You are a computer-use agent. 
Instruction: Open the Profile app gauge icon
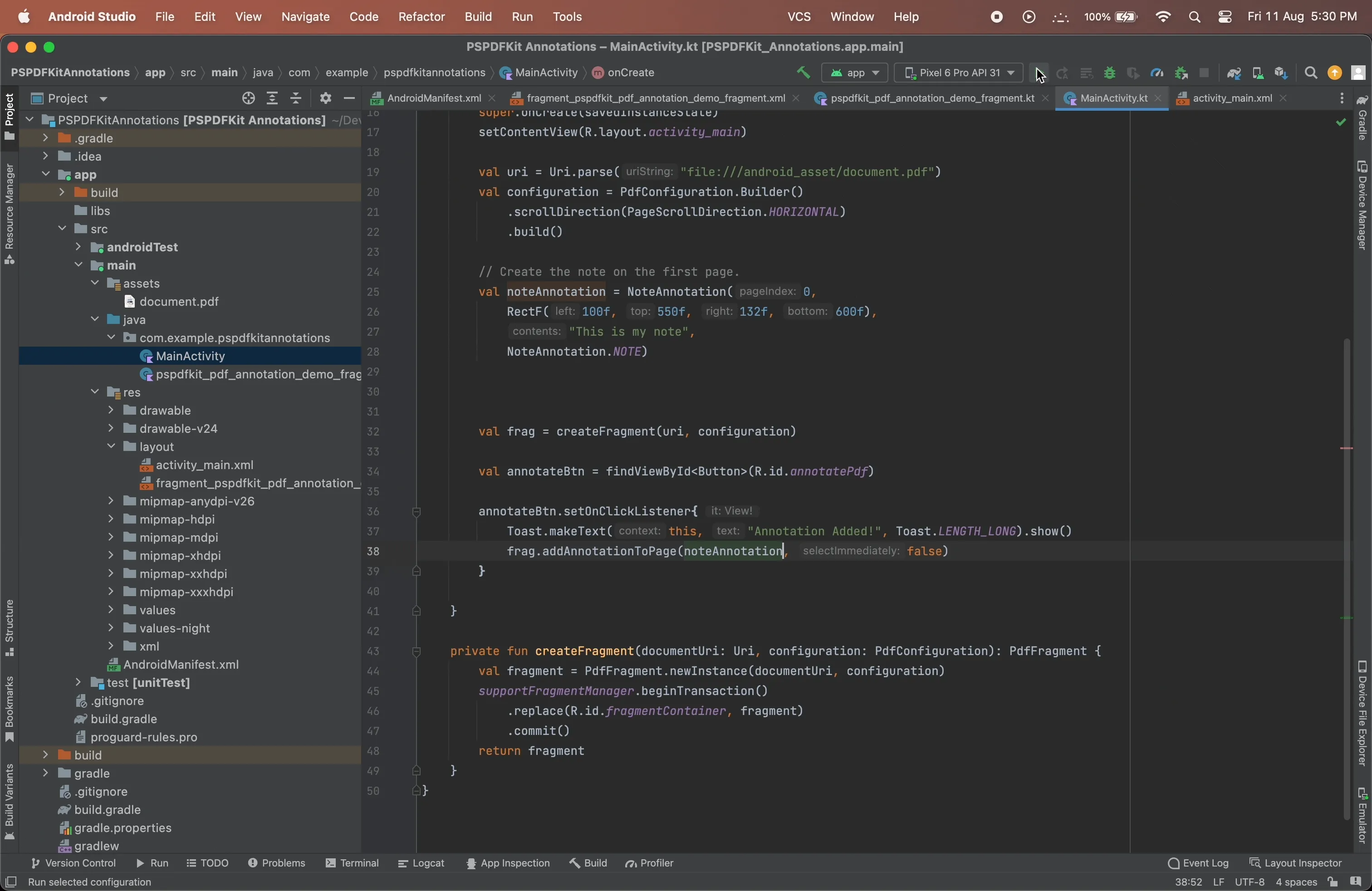[x=1156, y=73]
